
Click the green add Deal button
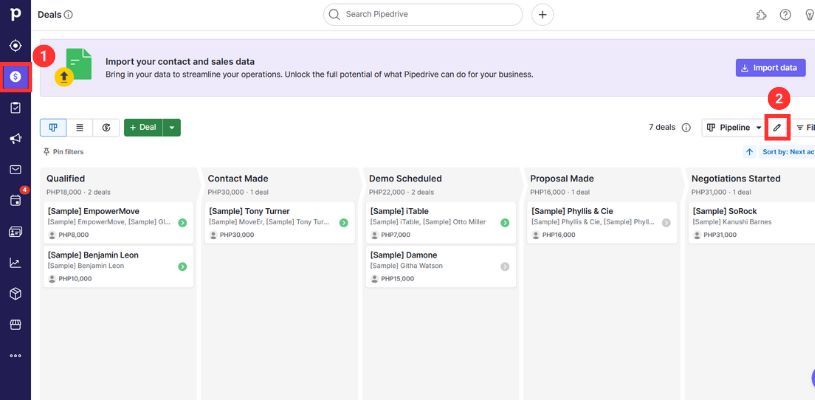[x=143, y=127]
